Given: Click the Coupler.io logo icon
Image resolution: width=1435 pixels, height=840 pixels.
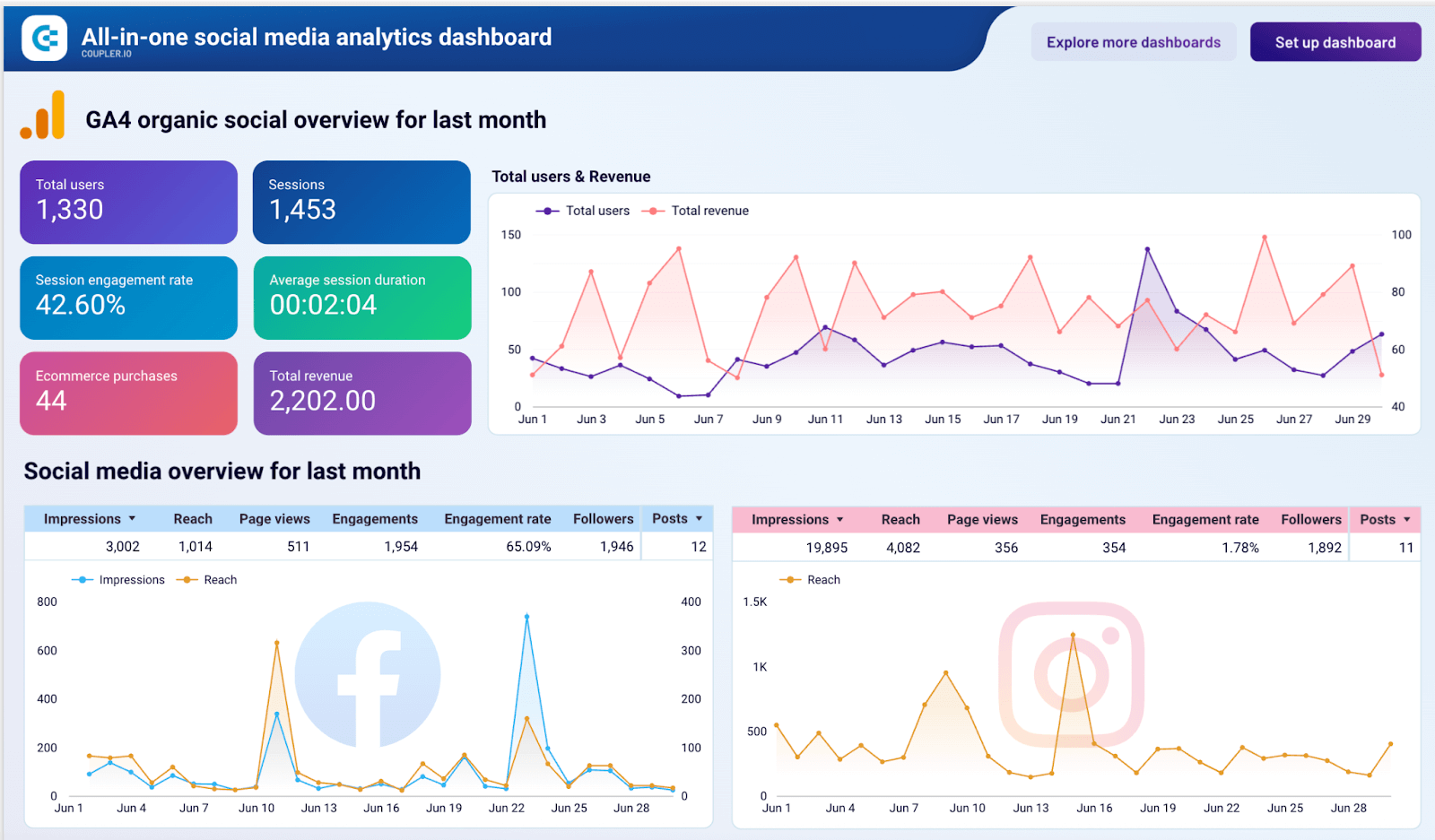Looking at the screenshot, I should pyautogui.click(x=44, y=39).
